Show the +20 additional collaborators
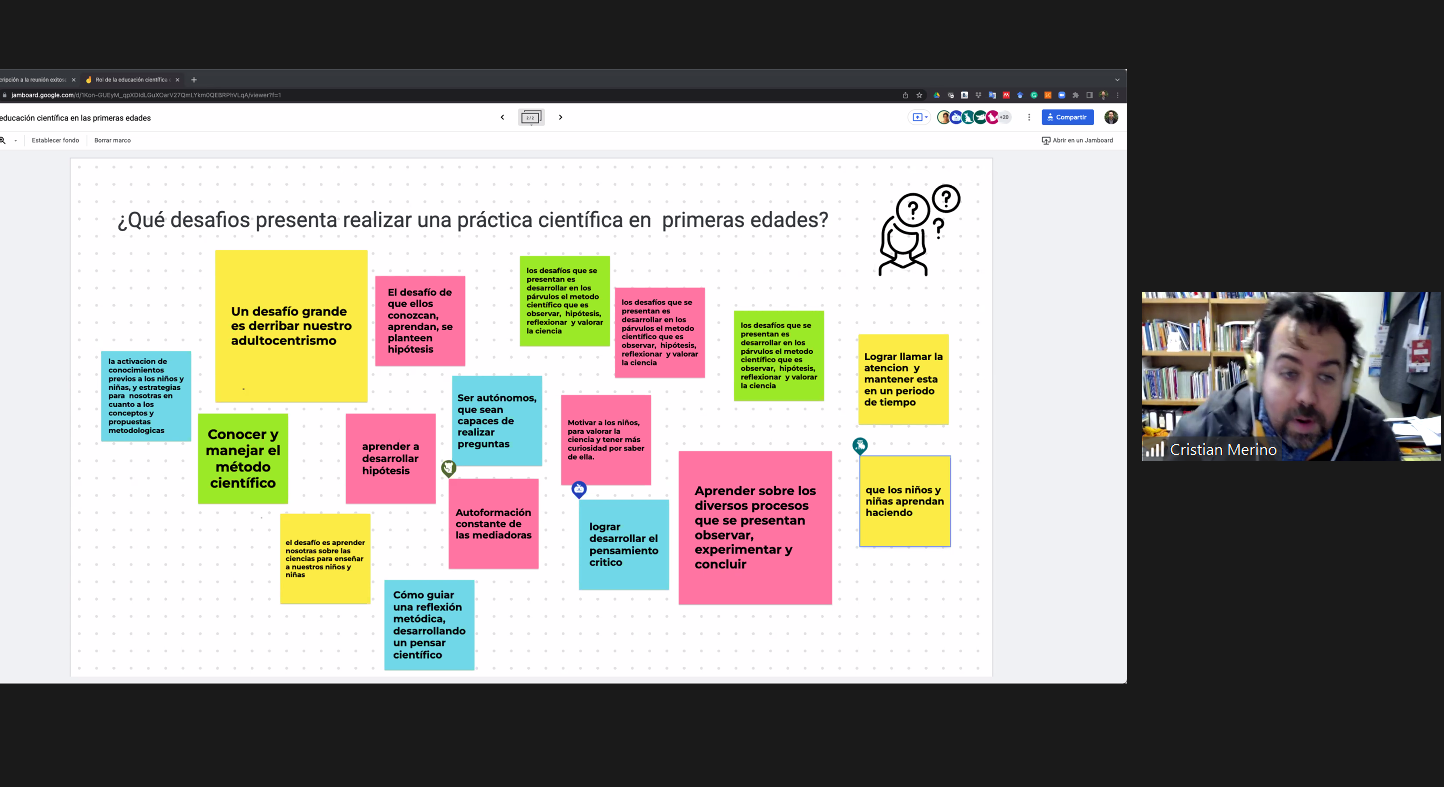 tap(1004, 117)
